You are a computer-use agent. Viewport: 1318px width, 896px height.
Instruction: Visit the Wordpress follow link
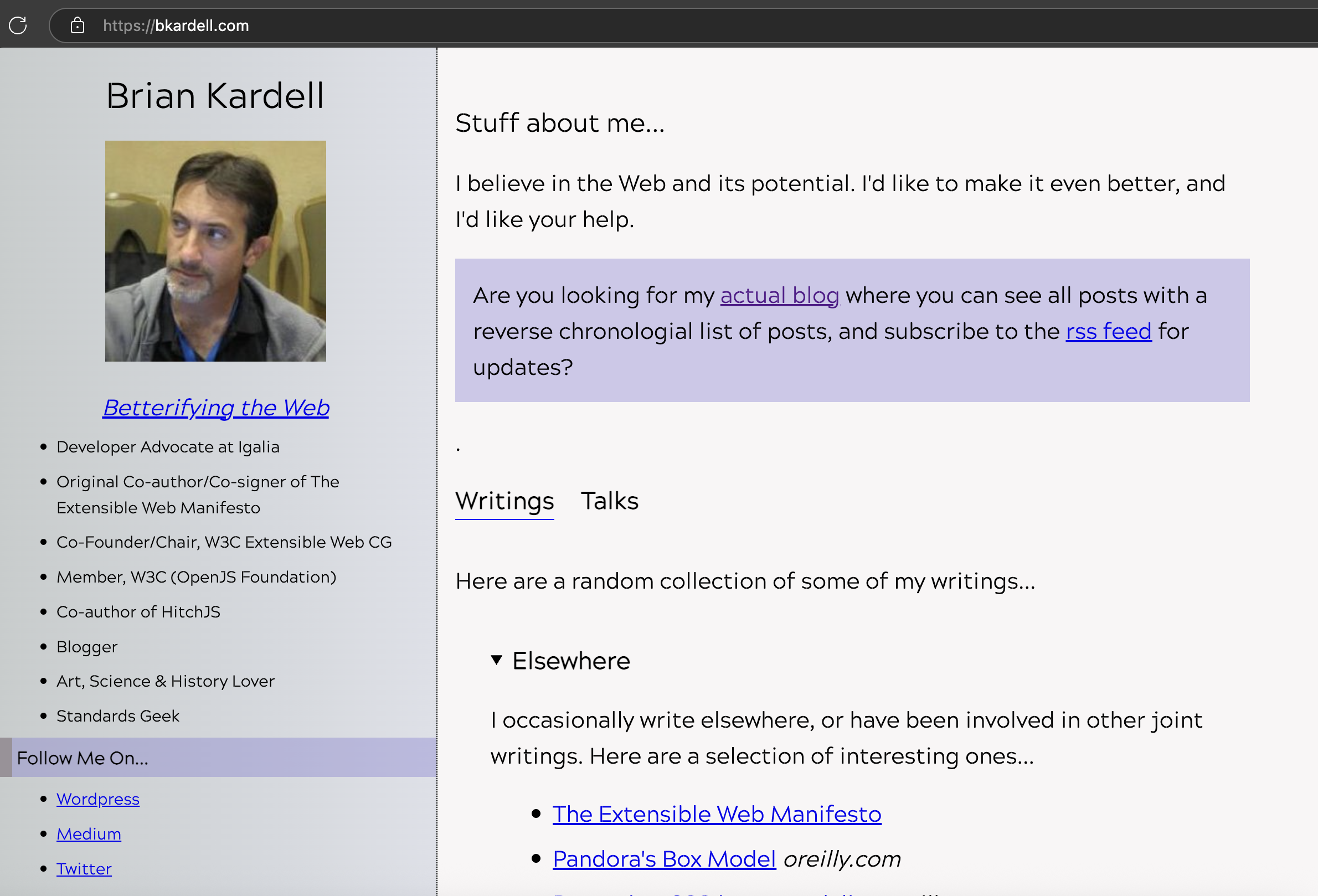pyautogui.click(x=98, y=799)
